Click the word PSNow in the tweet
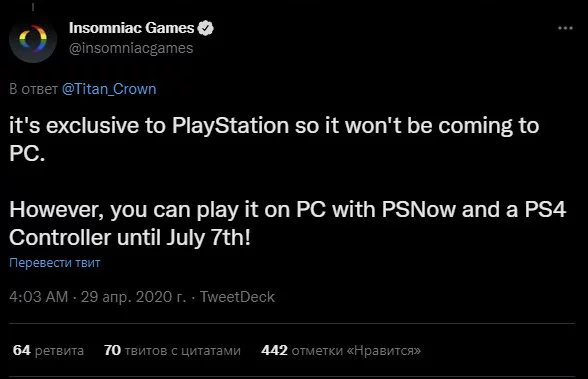588x379 pixels. [418, 210]
